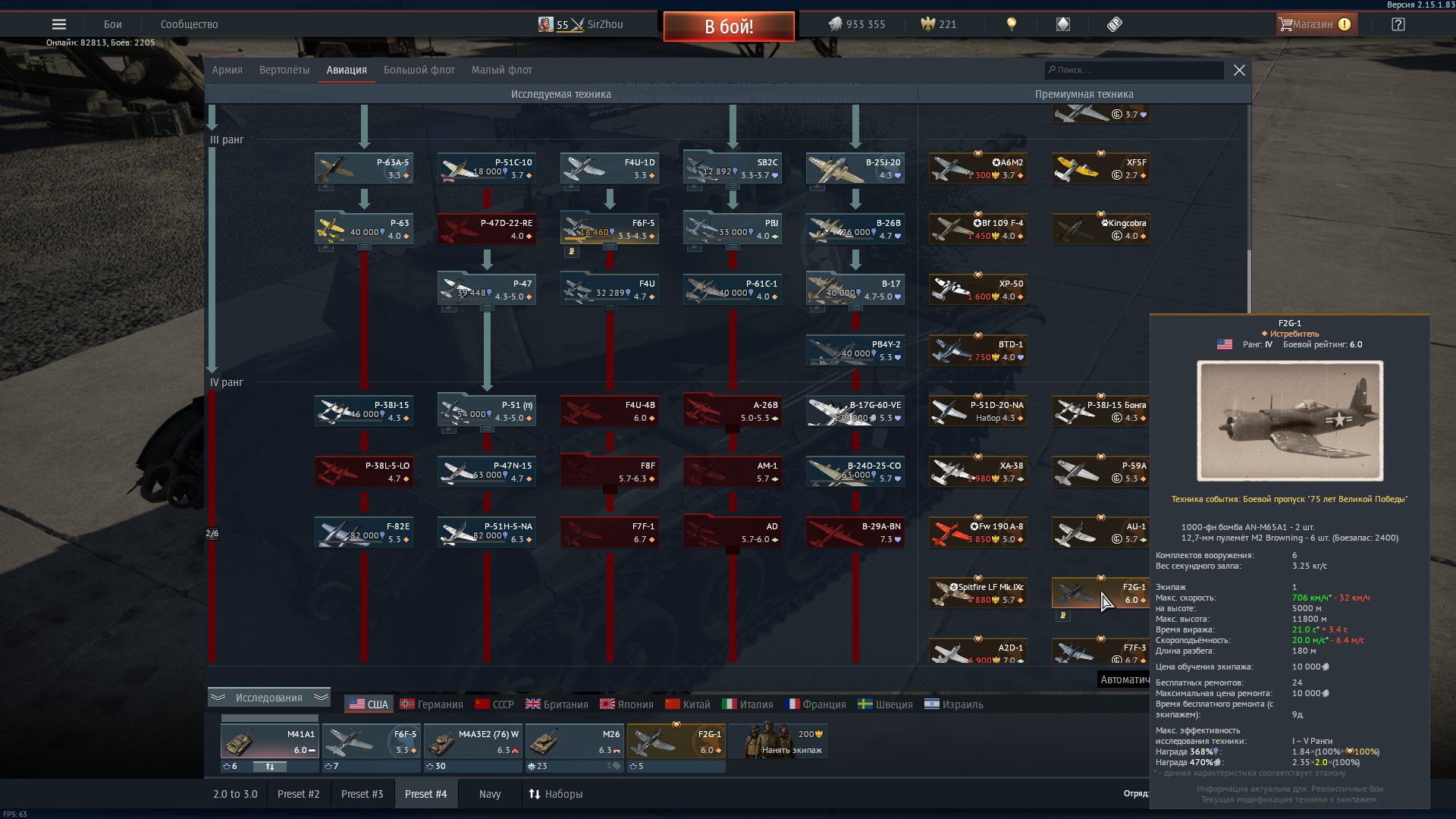The width and height of the screenshot is (1456, 819).
Task: Open the question mark help icon
Action: 1398,24
